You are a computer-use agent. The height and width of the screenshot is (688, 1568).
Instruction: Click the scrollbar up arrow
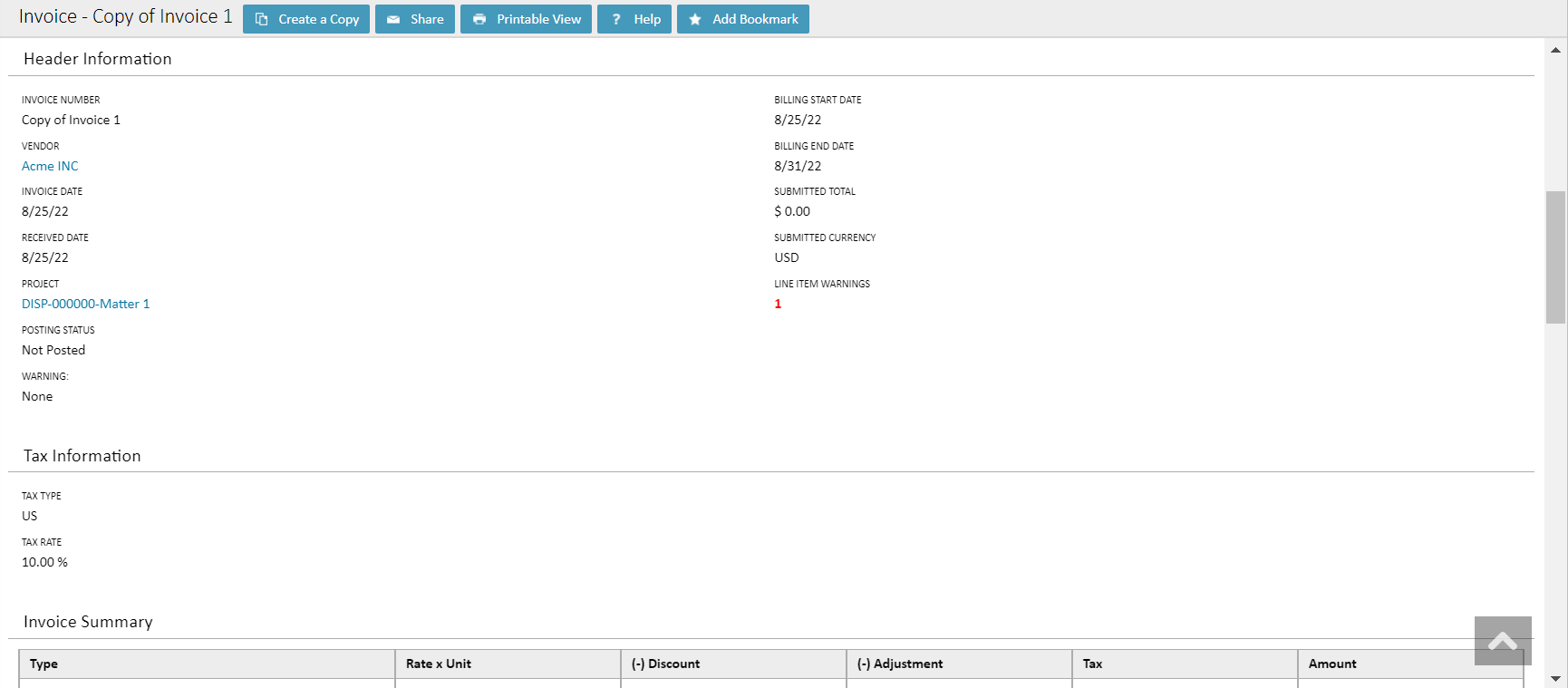tap(1555, 50)
